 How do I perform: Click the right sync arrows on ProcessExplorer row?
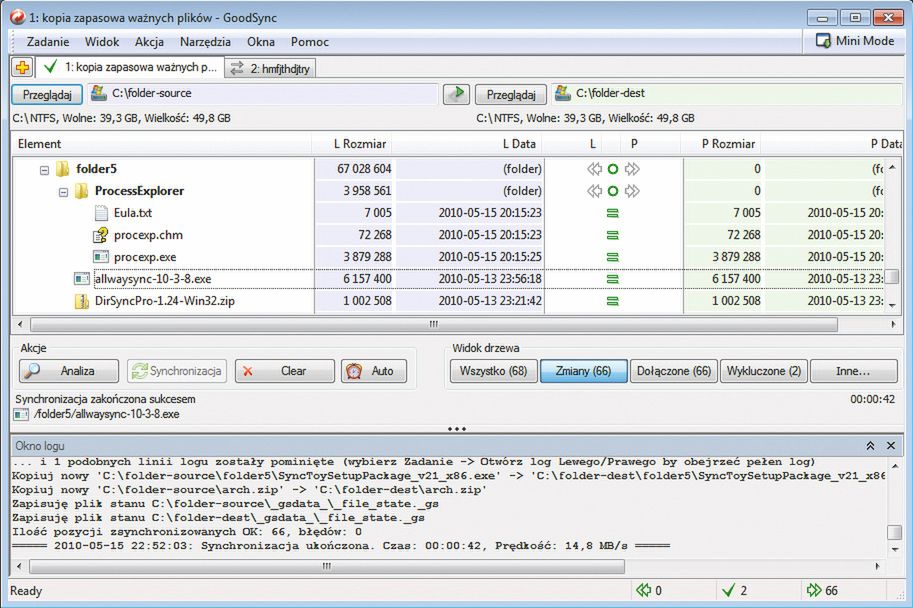point(632,191)
